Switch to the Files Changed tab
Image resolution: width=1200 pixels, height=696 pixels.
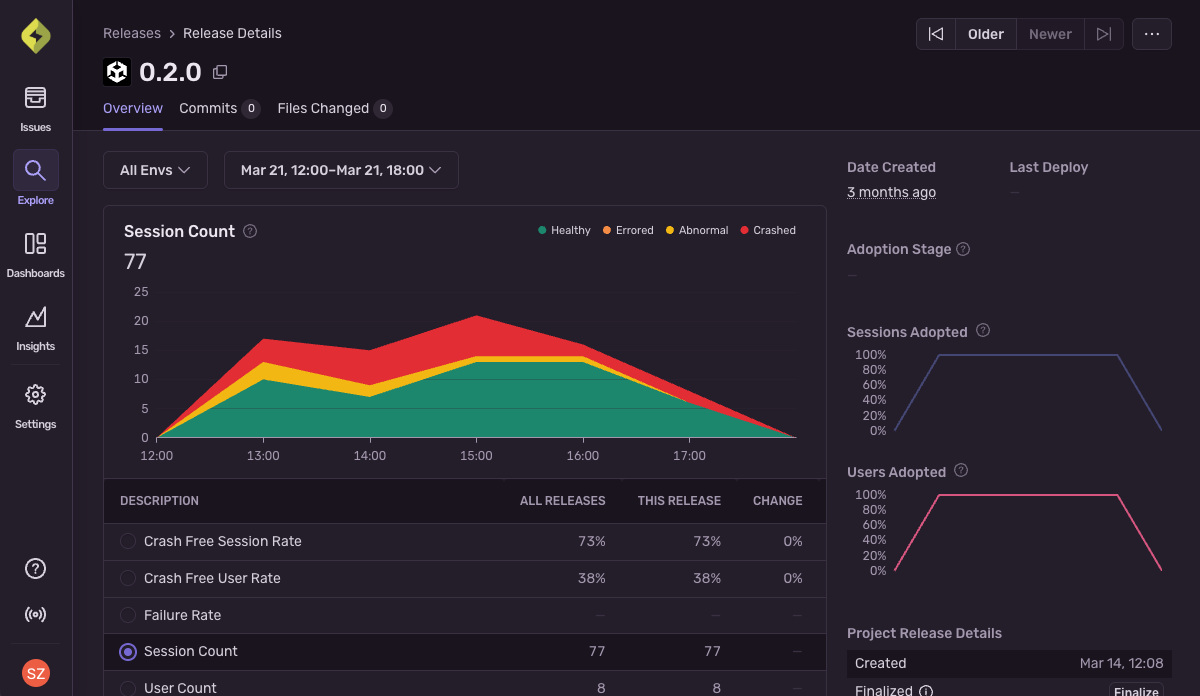pyautogui.click(x=323, y=107)
